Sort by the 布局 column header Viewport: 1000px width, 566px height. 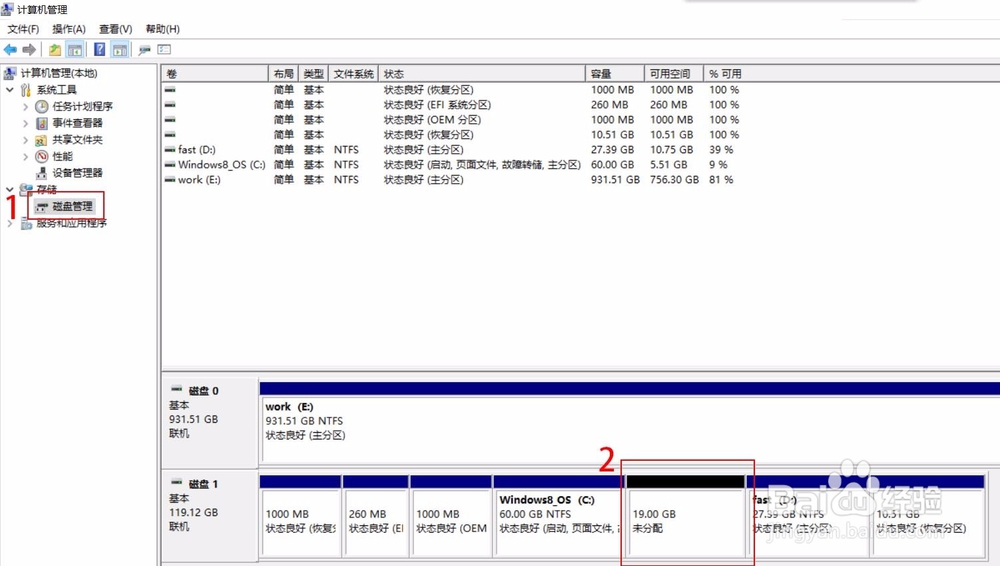pos(283,74)
